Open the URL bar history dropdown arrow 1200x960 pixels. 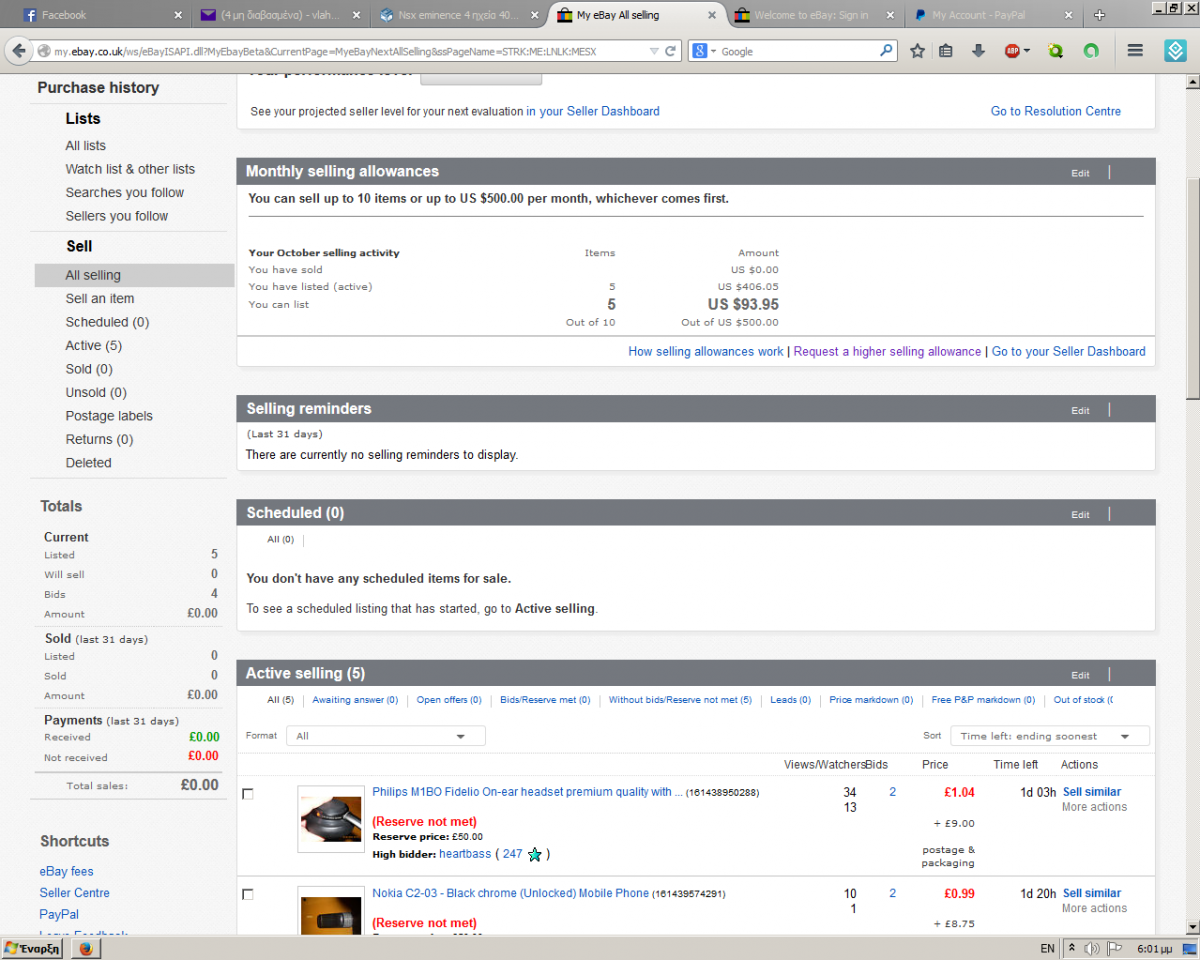point(653,51)
